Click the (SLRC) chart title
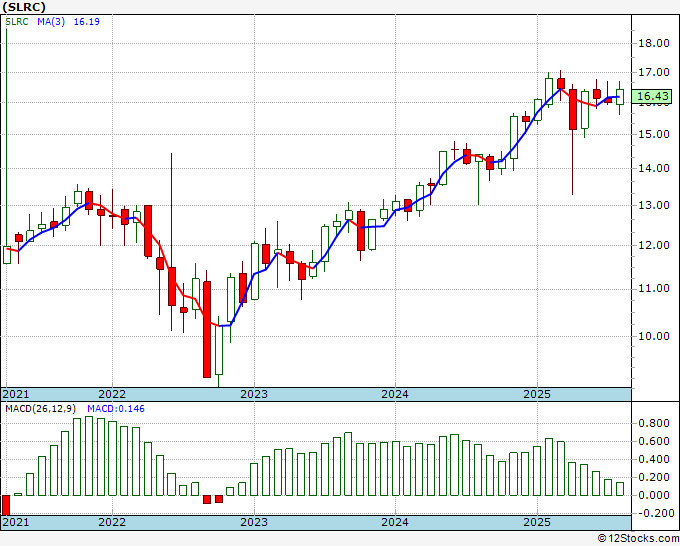Image resolution: width=680 pixels, height=546 pixels. 24,7
